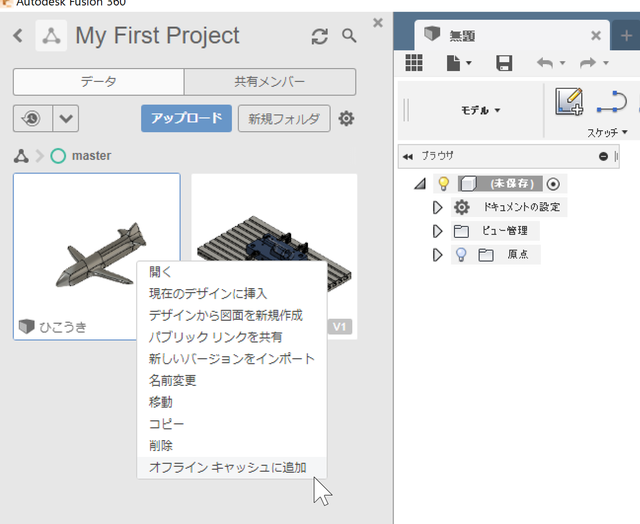Click the ブラウザ panel minus button
Image resolution: width=640 pixels, height=524 pixels.
[x=603, y=156]
